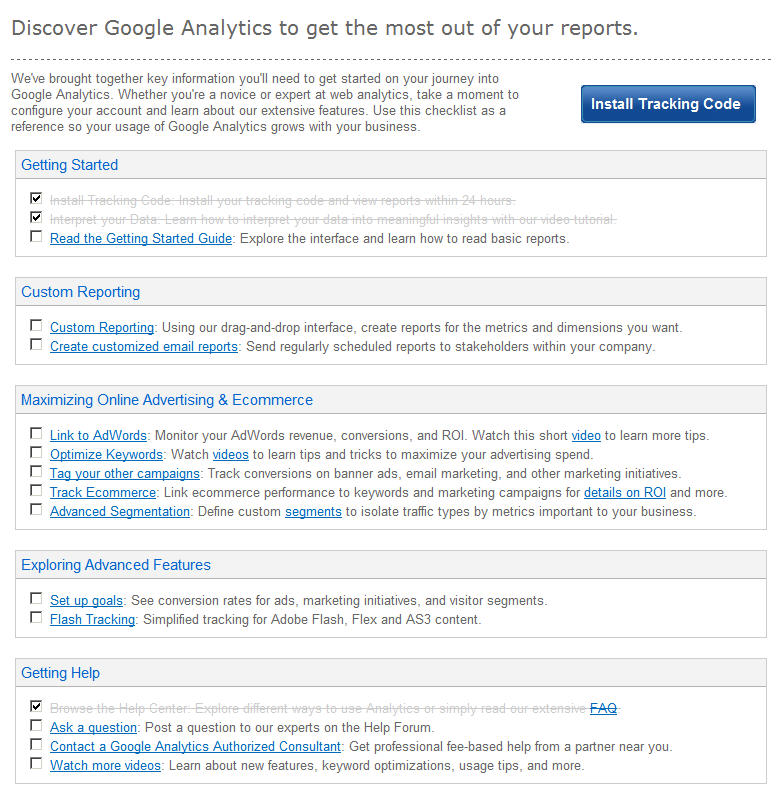Uncheck the Interpret your Data checkbox
The width and height of the screenshot is (776, 795).
coord(36,217)
